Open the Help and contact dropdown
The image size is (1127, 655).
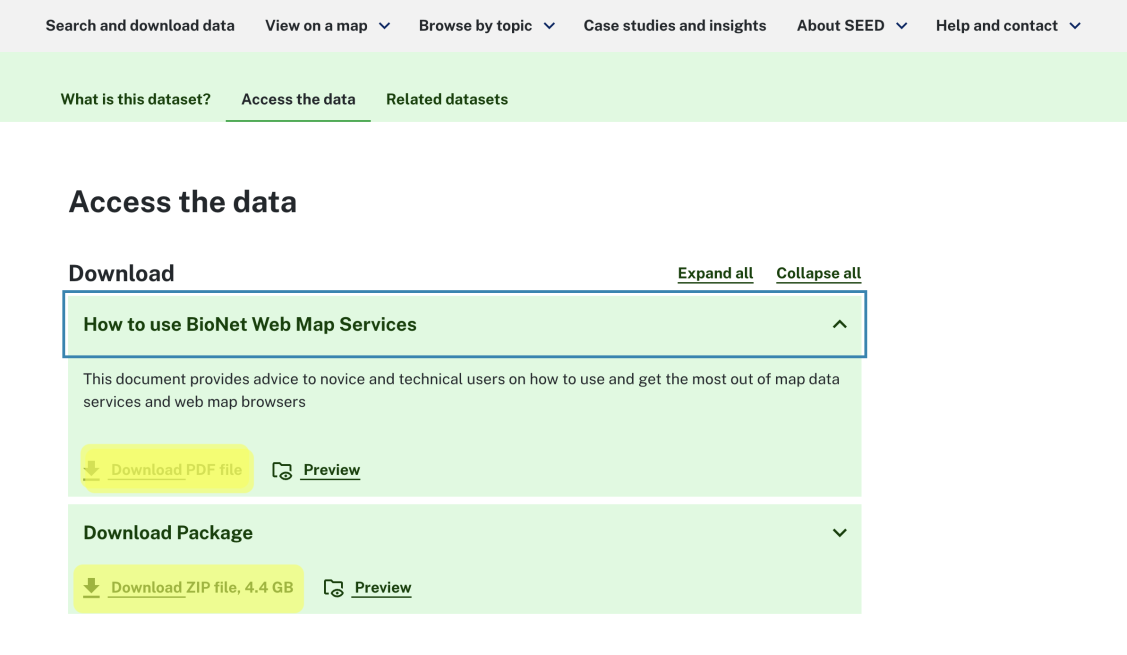tap(1008, 26)
